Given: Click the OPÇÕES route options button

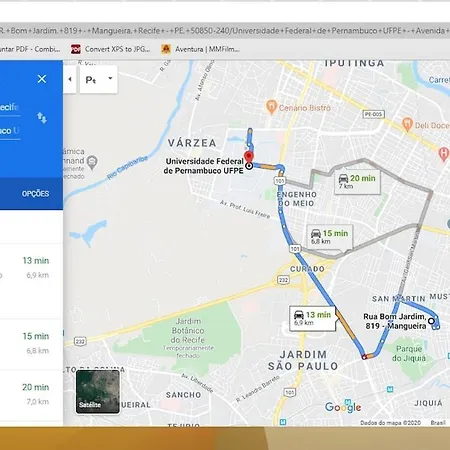Looking at the screenshot, I should [35, 194].
